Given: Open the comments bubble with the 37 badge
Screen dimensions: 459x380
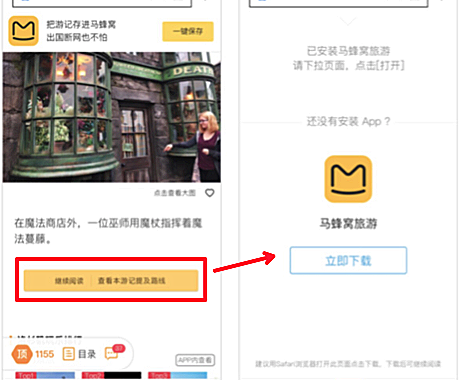Looking at the screenshot, I should 114,352.
